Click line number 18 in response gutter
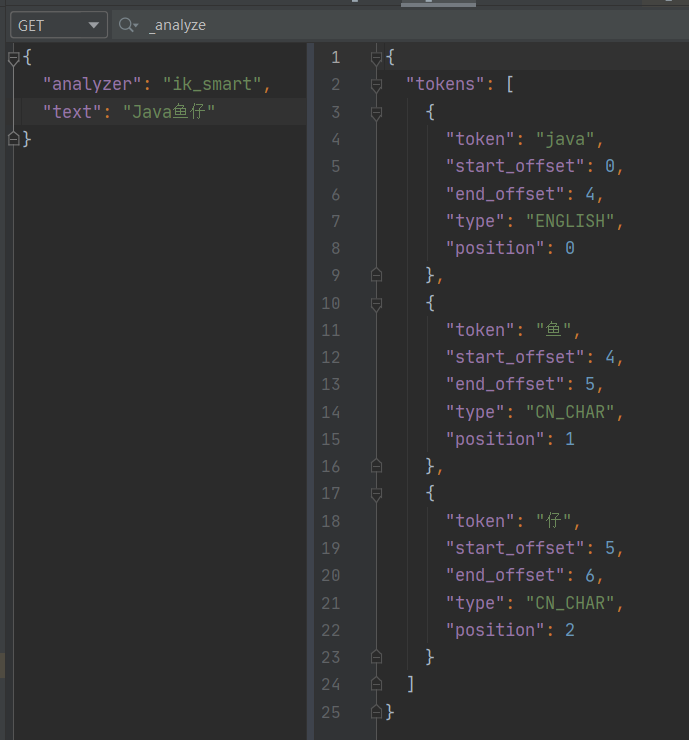689x740 pixels. pos(331,521)
